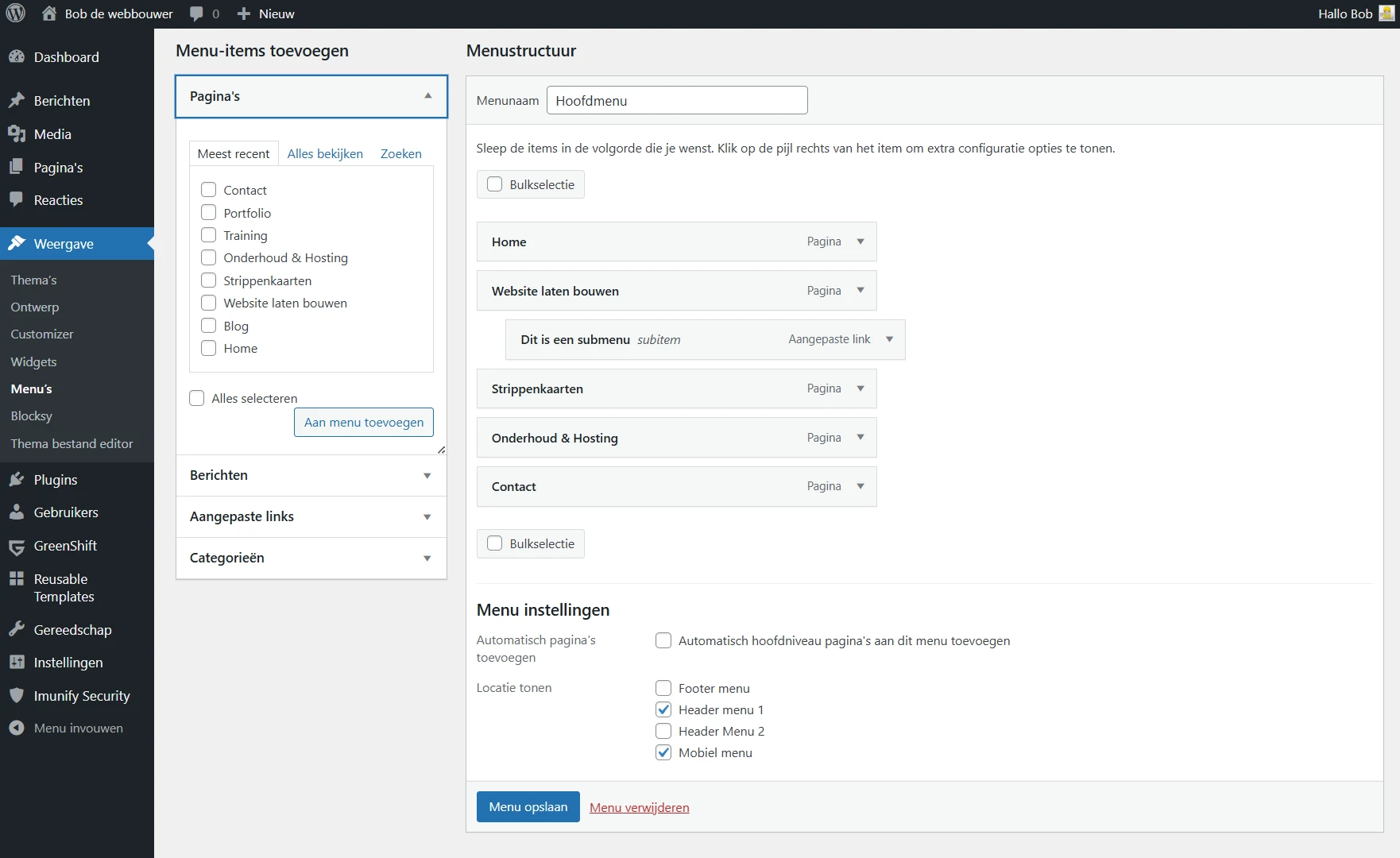The width and height of the screenshot is (1400, 858).
Task: Open the Dashboard via sidebar icon
Action: click(16, 56)
